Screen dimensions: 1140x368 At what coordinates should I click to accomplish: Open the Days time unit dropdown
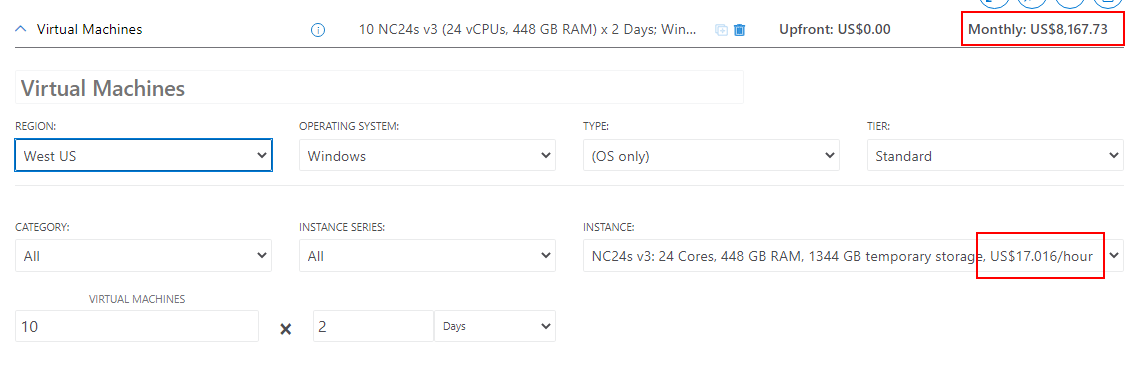point(495,327)
